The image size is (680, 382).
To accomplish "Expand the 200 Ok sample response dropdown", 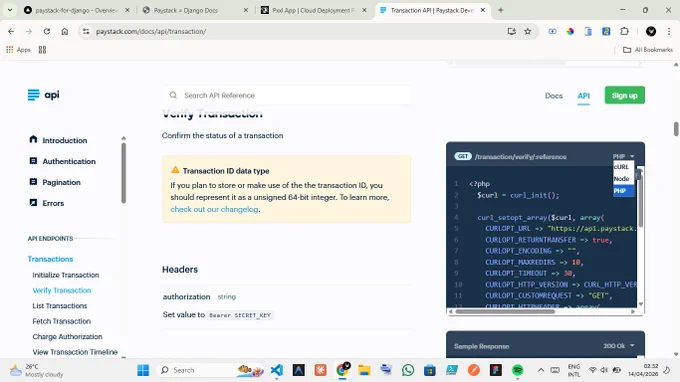I will click(x=618, y=346).
